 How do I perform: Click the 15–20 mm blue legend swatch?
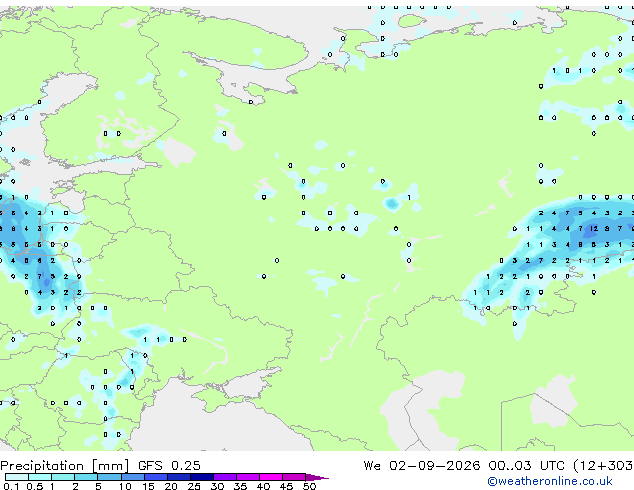156,477
